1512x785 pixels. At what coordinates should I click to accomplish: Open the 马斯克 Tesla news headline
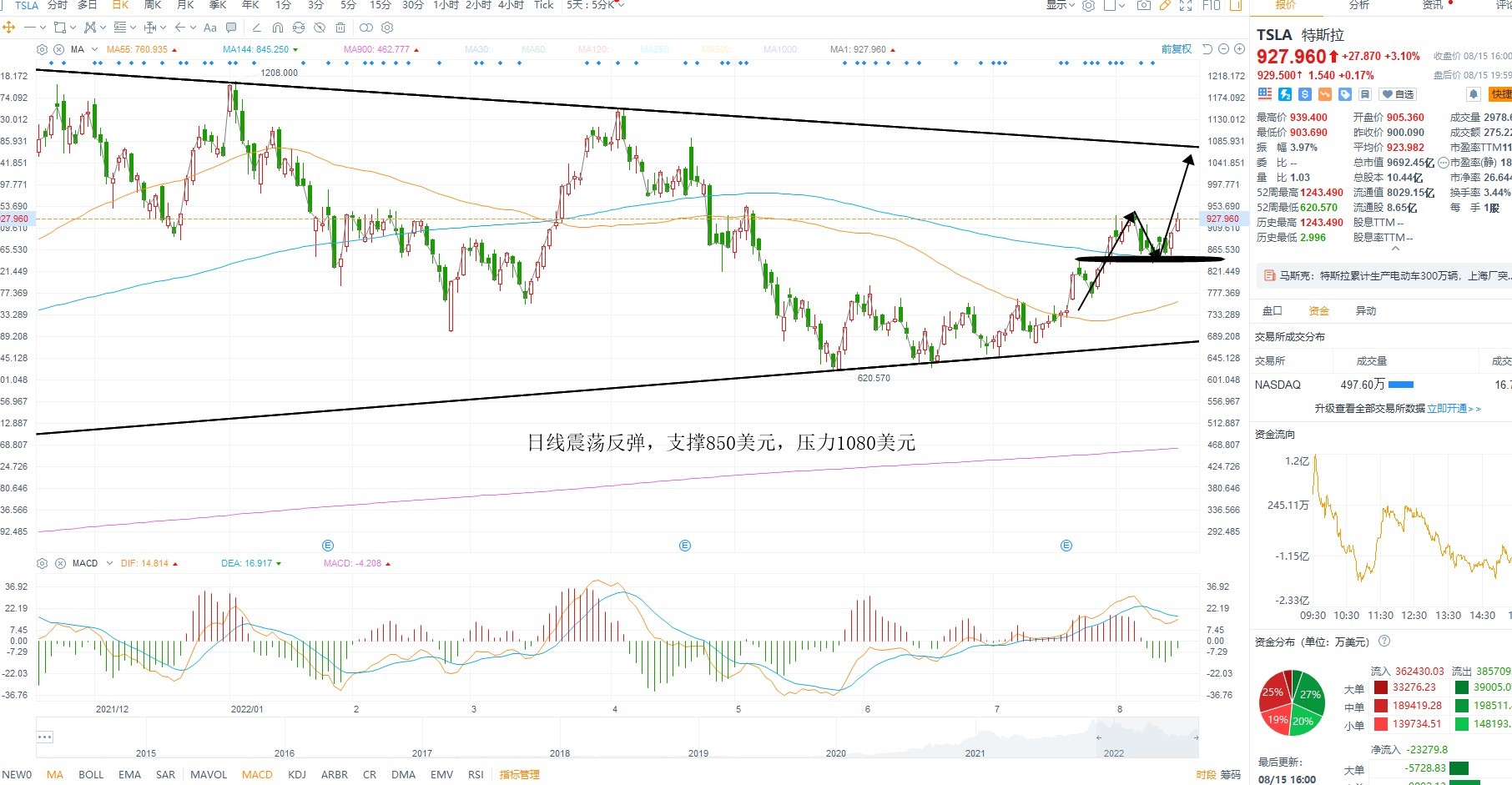pos(1394,275)
